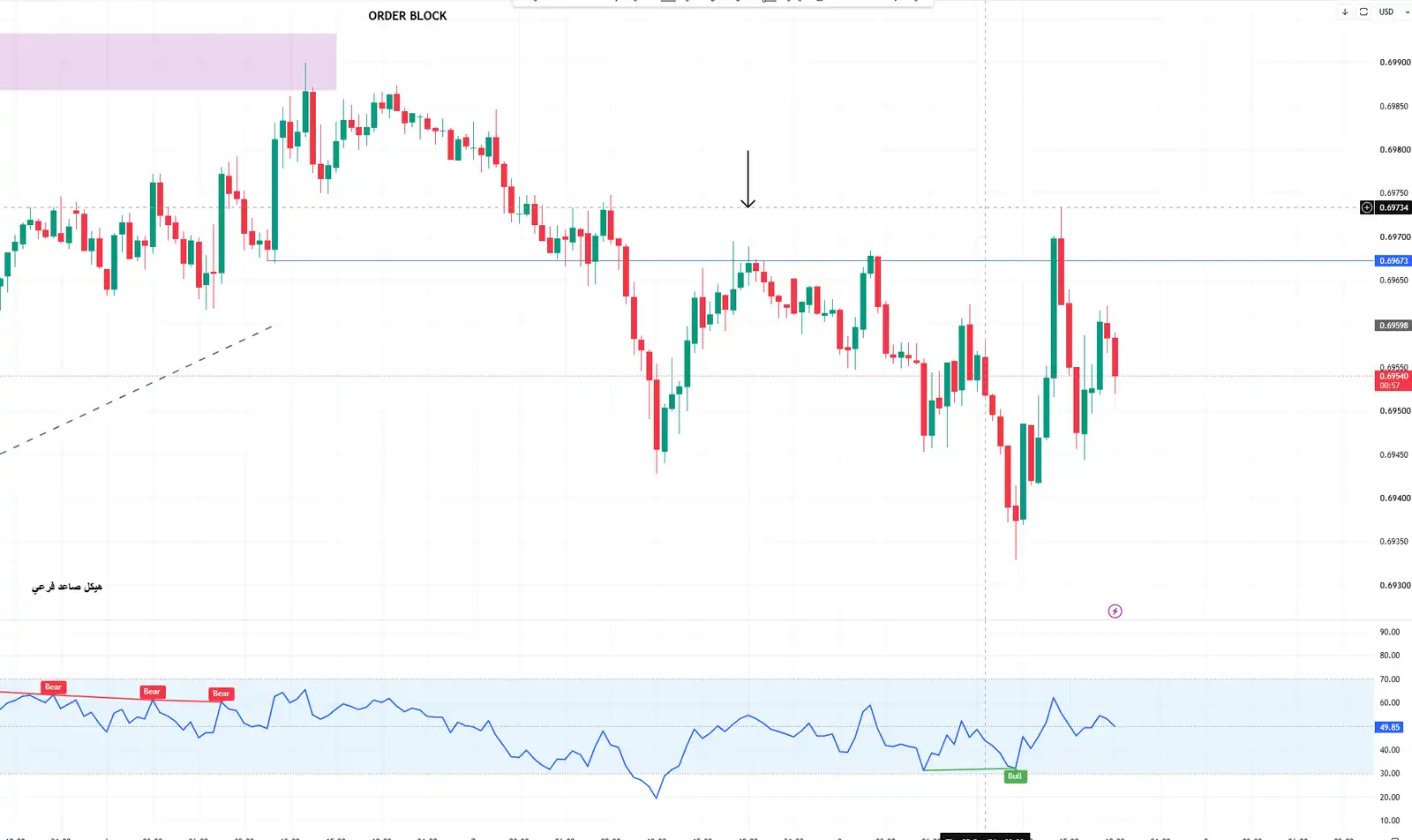Click the 0.69800 price scale value
Image resolution: width=1412 pixels, height=840 pixels.
tap(1394, 150)
